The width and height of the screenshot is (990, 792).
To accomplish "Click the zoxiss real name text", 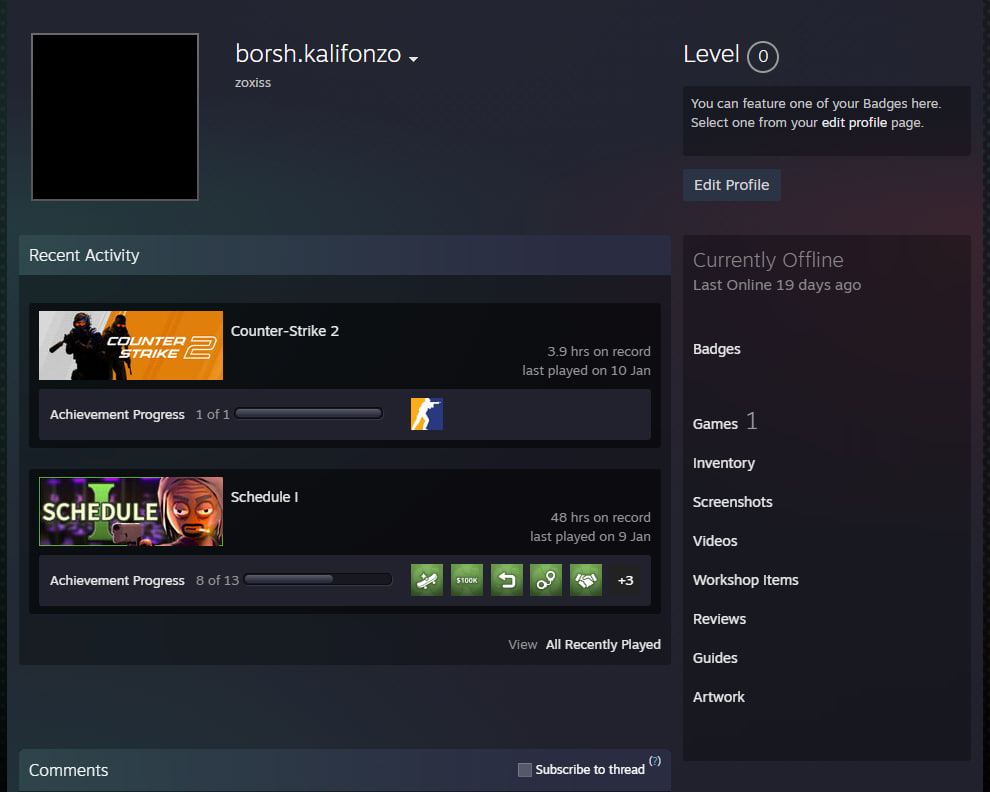I will (253, 83).
